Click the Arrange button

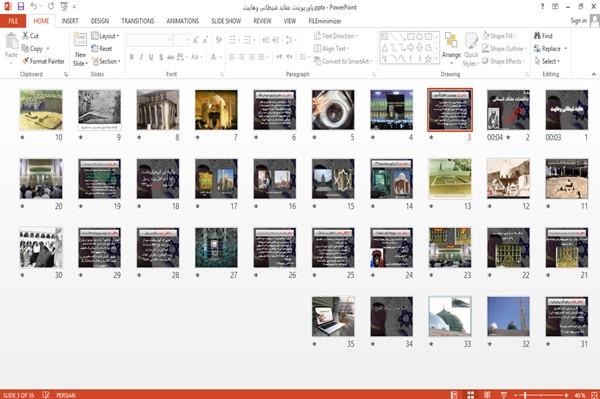(x=451, y=49)
